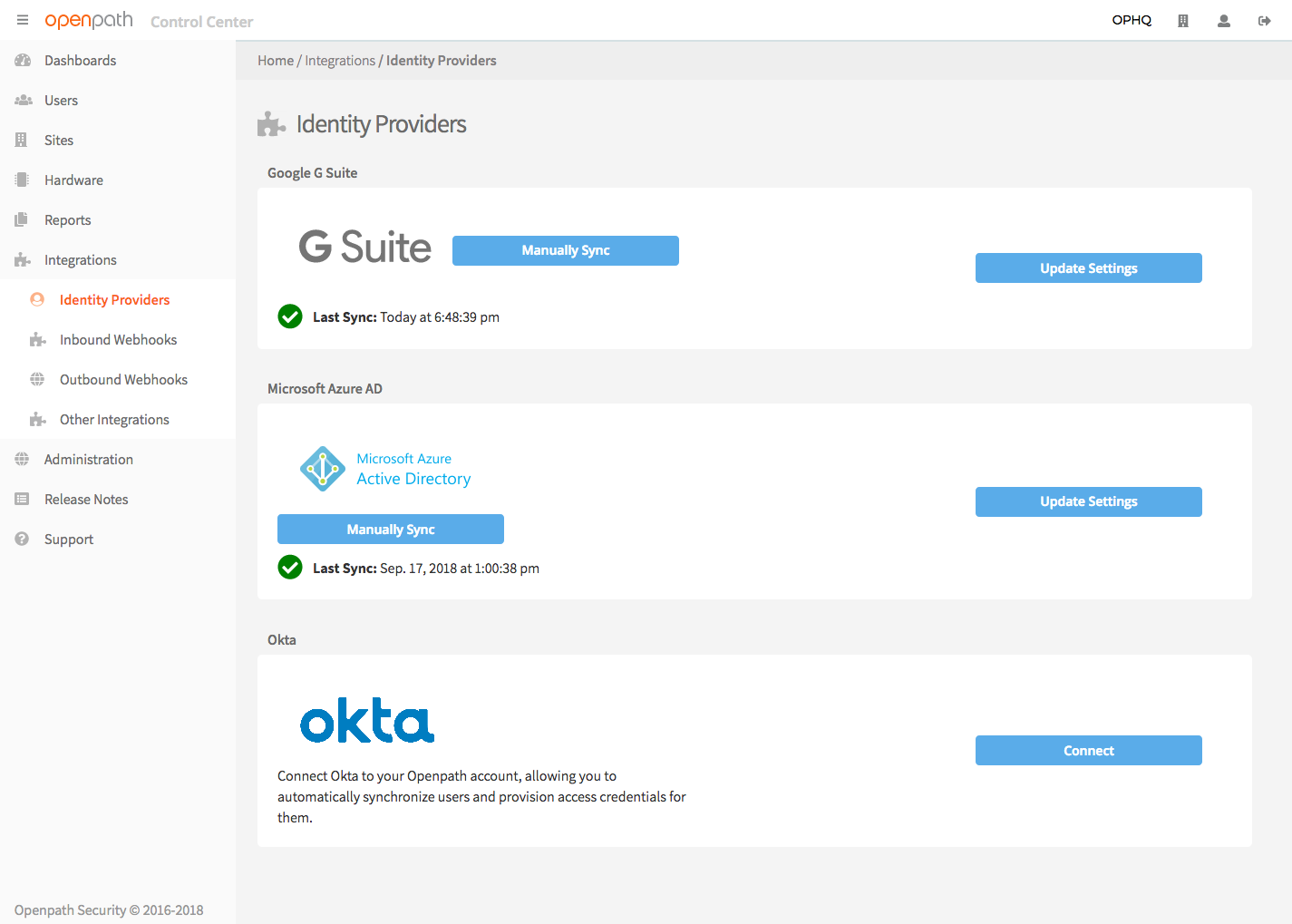Click Last Sync Today at 6:48:39 pm
Screen dimensions: 1292x924
click(406, 317)
